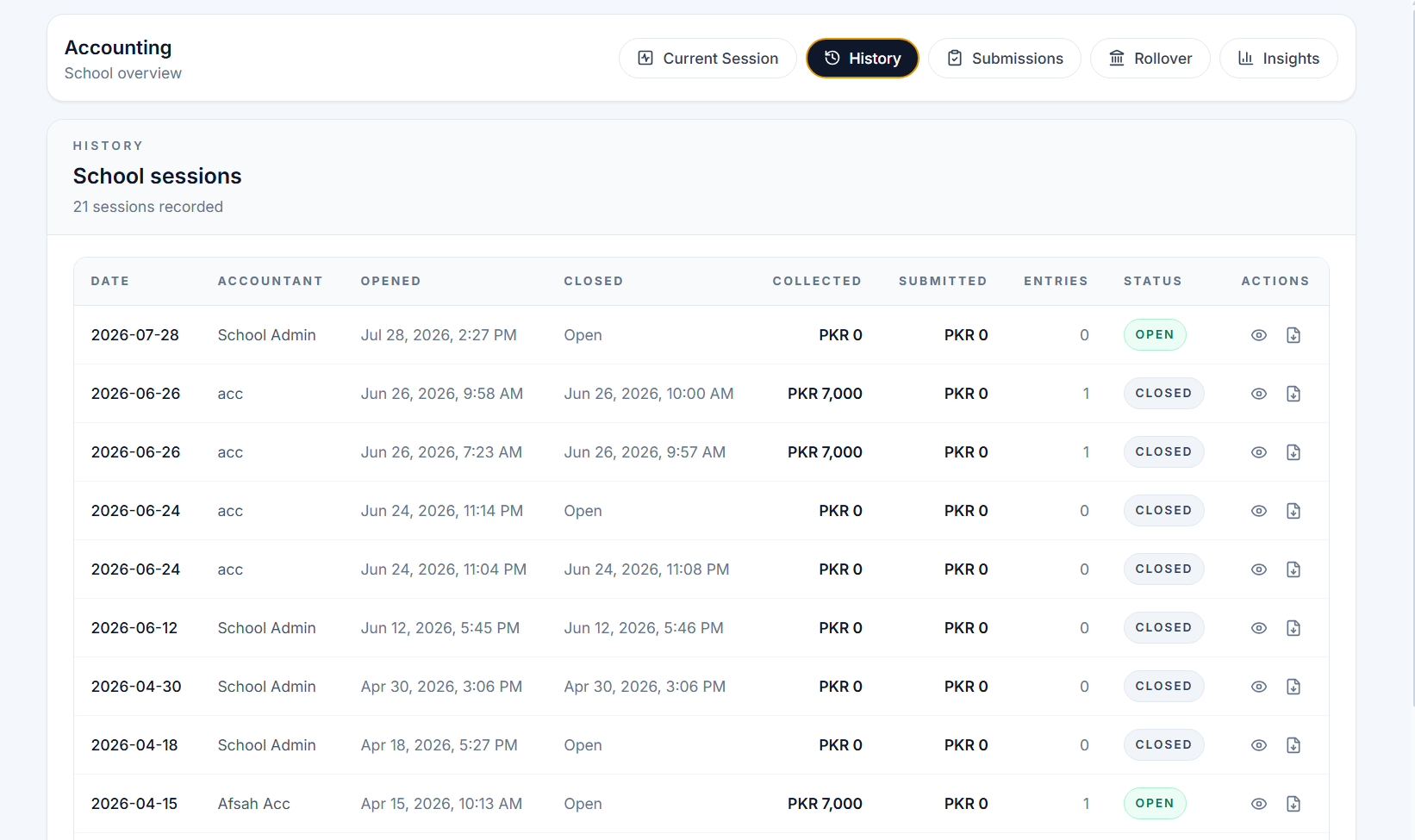Switch to the Submissions tab

click(1005, 59)
